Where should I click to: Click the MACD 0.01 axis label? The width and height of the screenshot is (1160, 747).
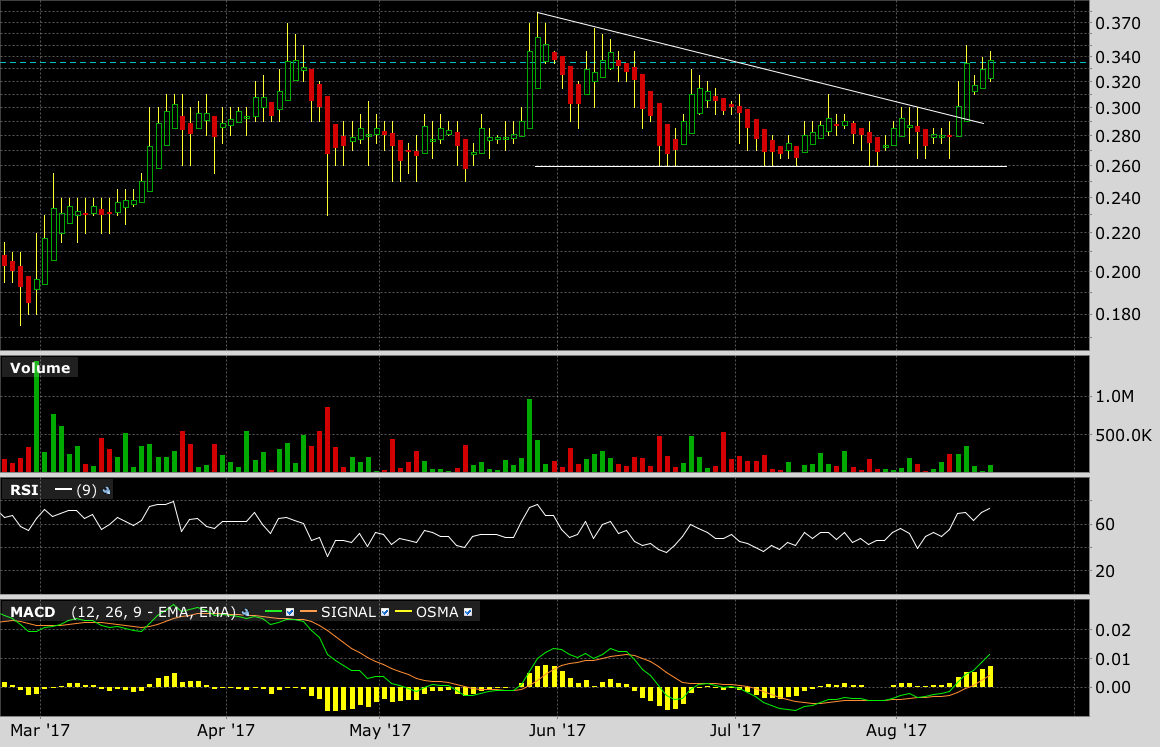pyautogui.click(x=1113, y=659)
